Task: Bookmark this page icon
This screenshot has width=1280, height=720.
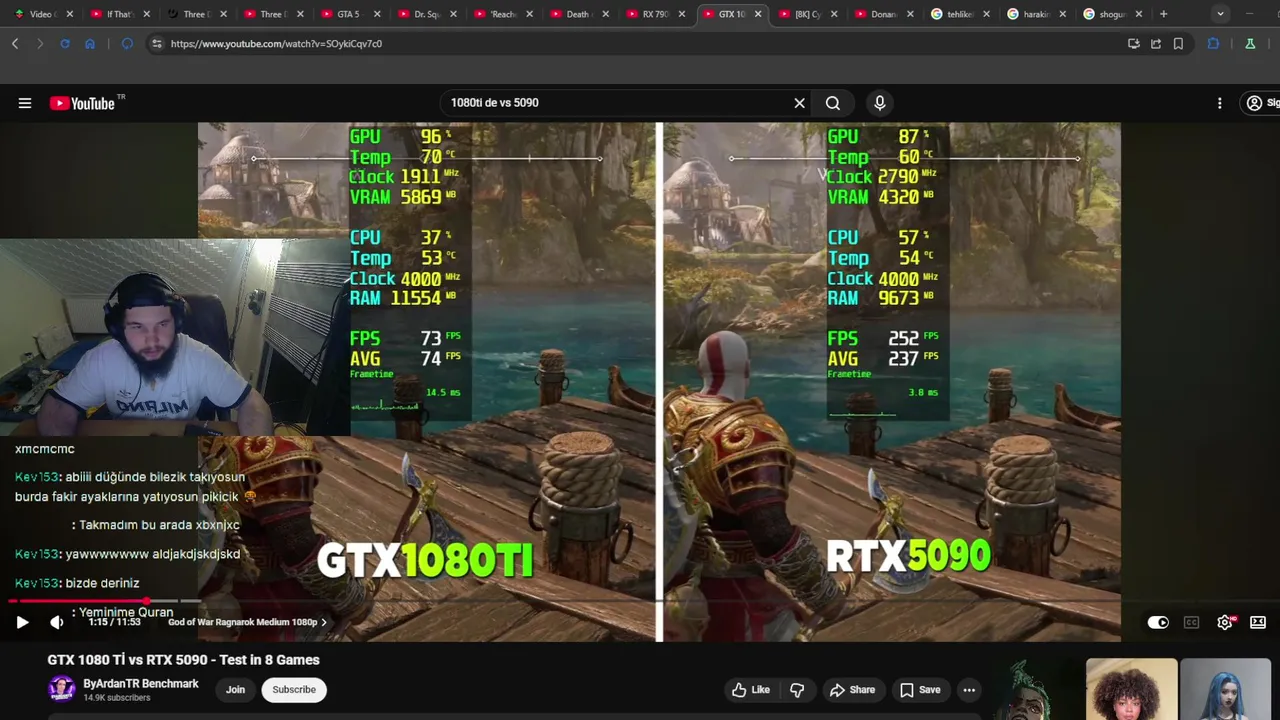Action: [x=1179, y=44]
